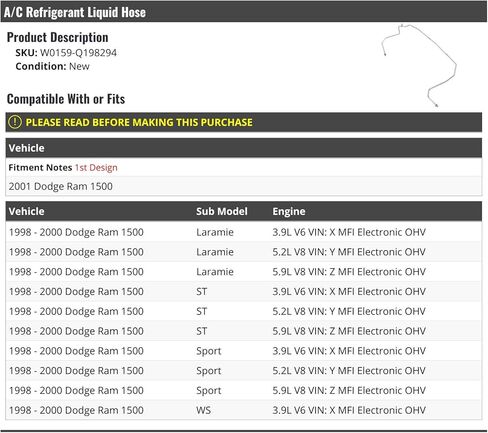This screenshot has height=433, width=488.
Task: Click the 'PLEASE READ BEFORE MAKING THIS PURCHASE' notice
Action: tap(139, 122)
